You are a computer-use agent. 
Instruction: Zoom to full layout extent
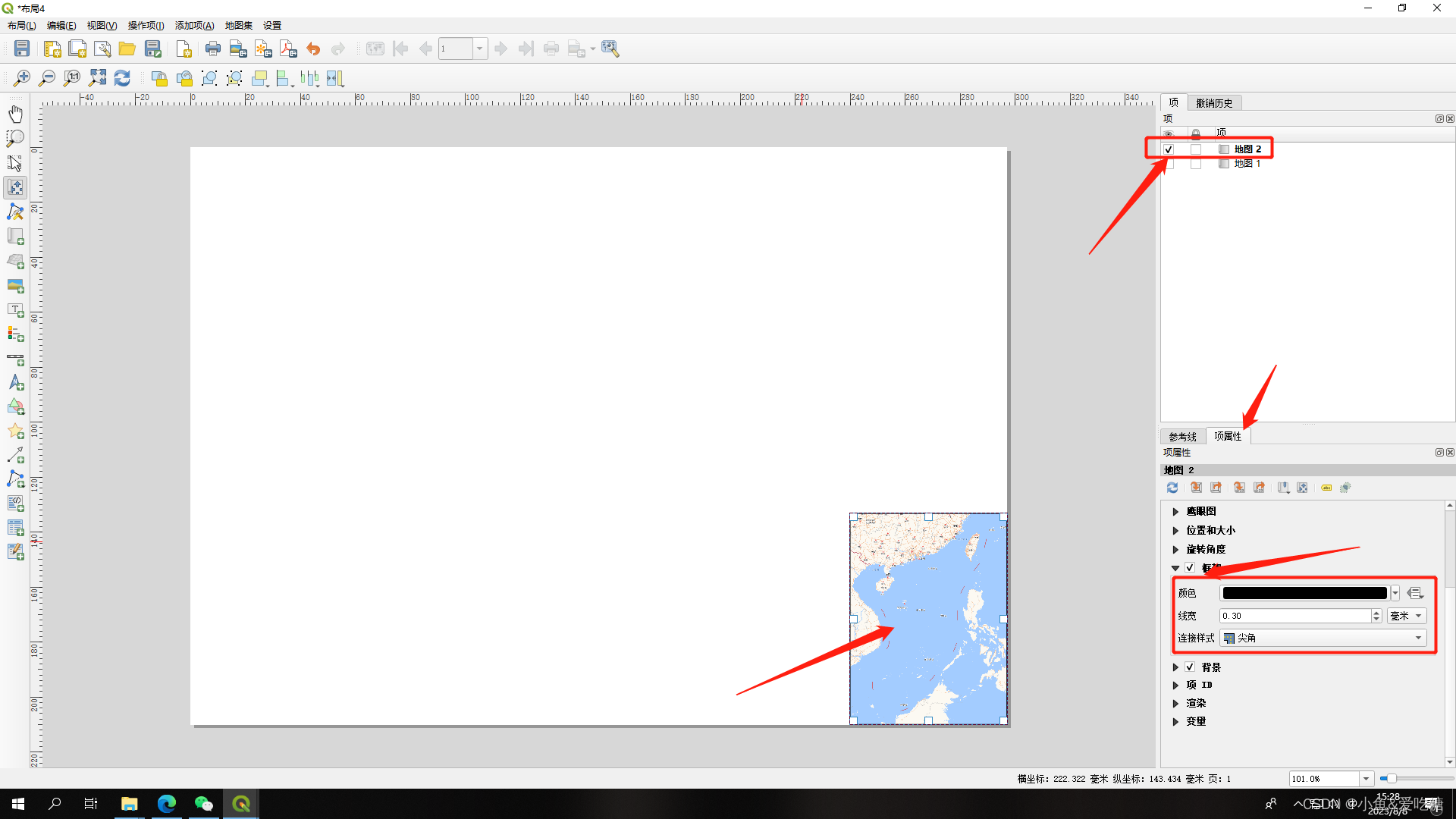pyautogui.click(x=97, y=78)
